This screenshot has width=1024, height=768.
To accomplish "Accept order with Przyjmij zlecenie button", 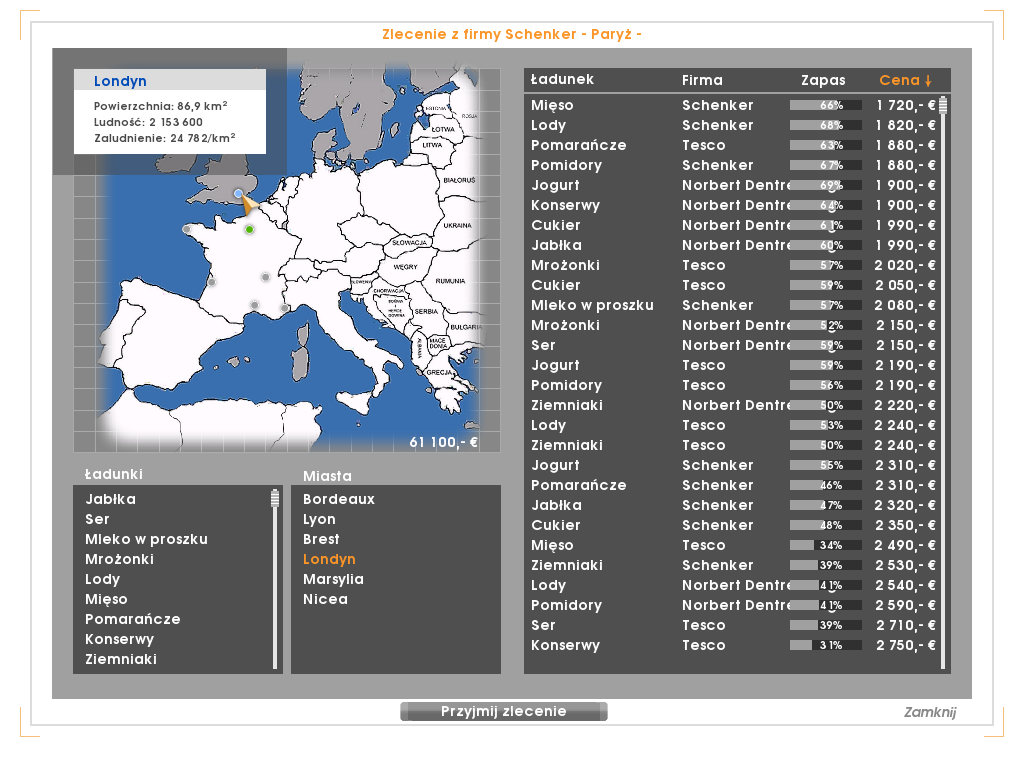I will coord(504,711).
